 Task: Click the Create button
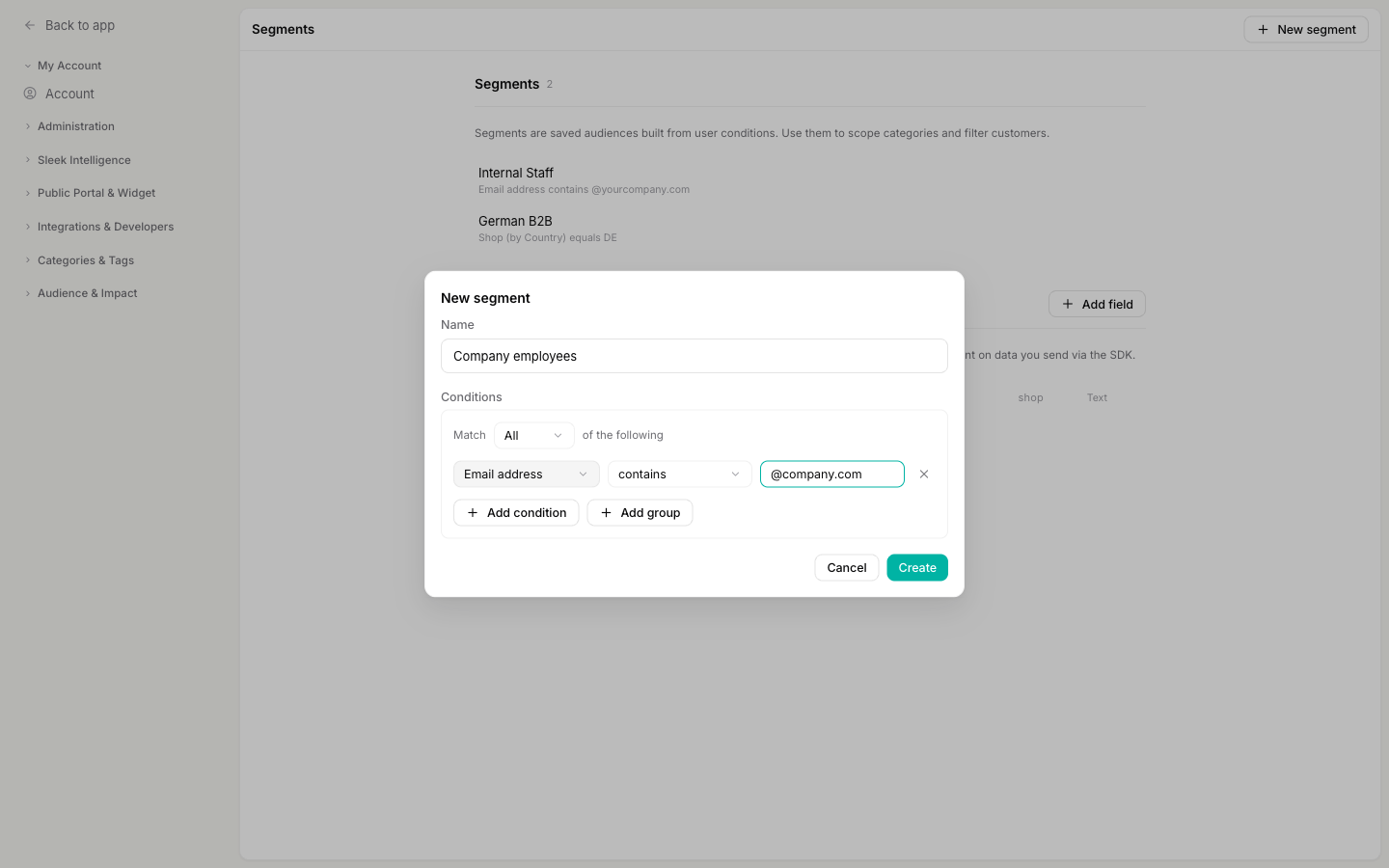coord(917,568)
